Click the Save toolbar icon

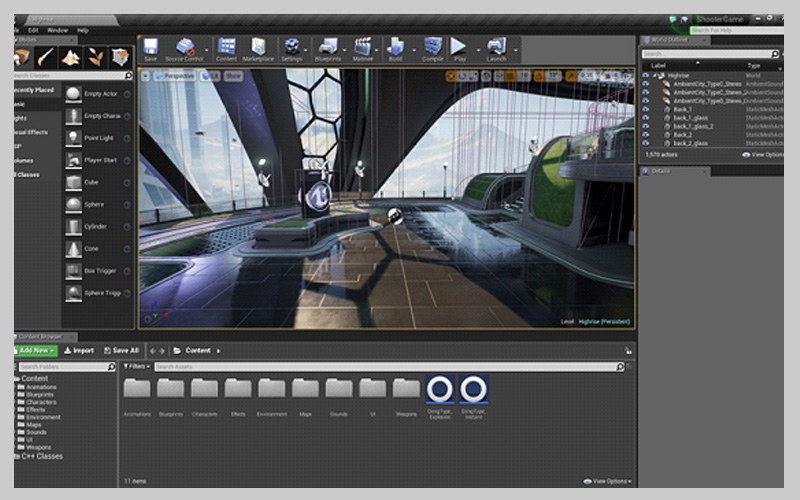coord(151,49)
